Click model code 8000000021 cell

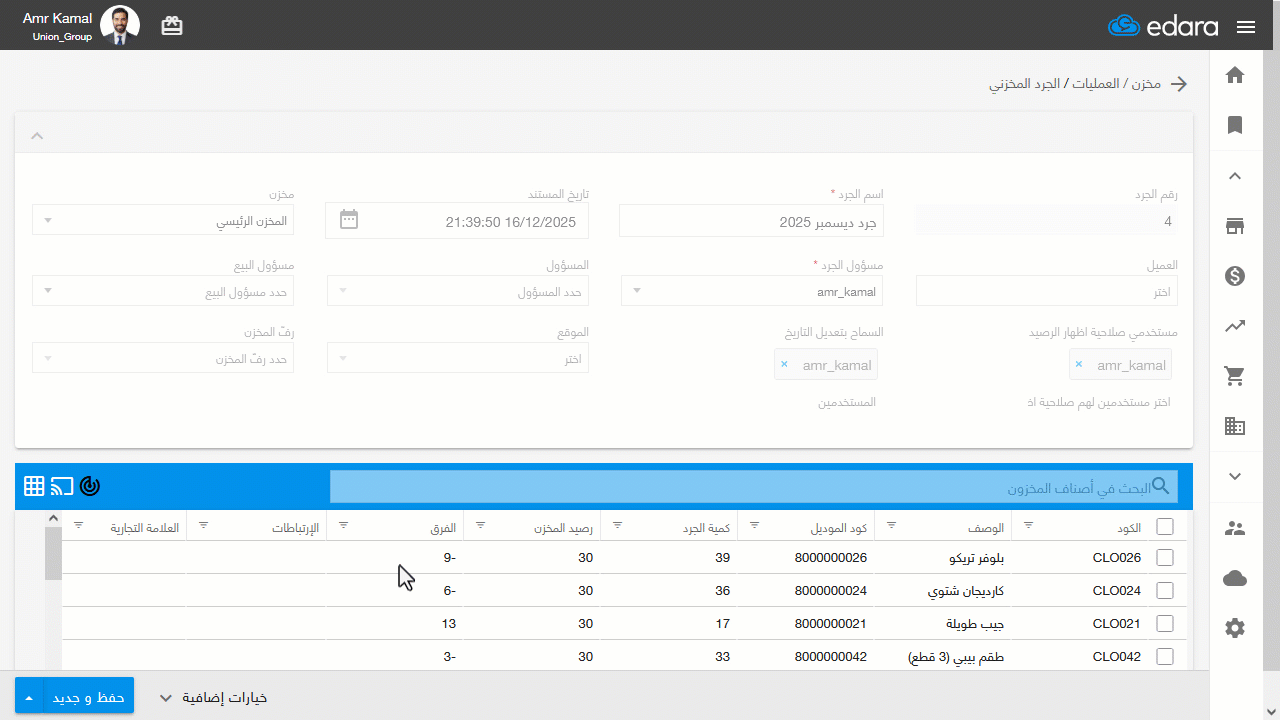coord(806,624)
